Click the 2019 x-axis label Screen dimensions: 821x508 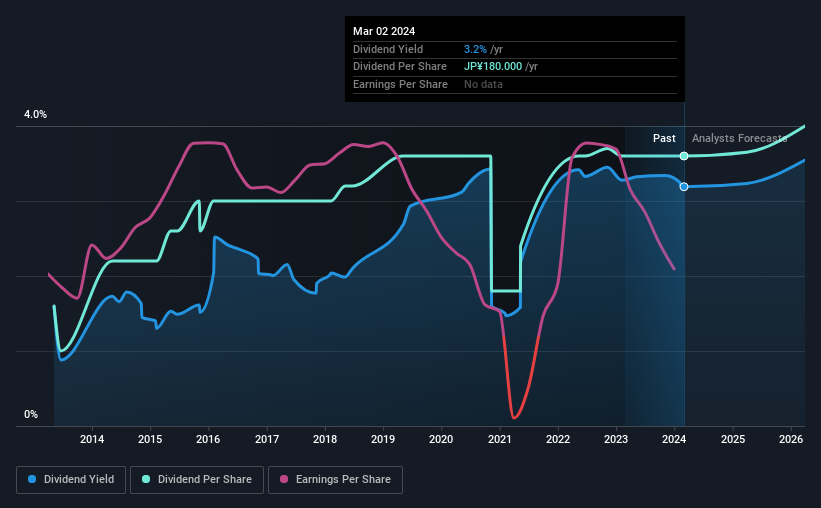pos(383,439)
